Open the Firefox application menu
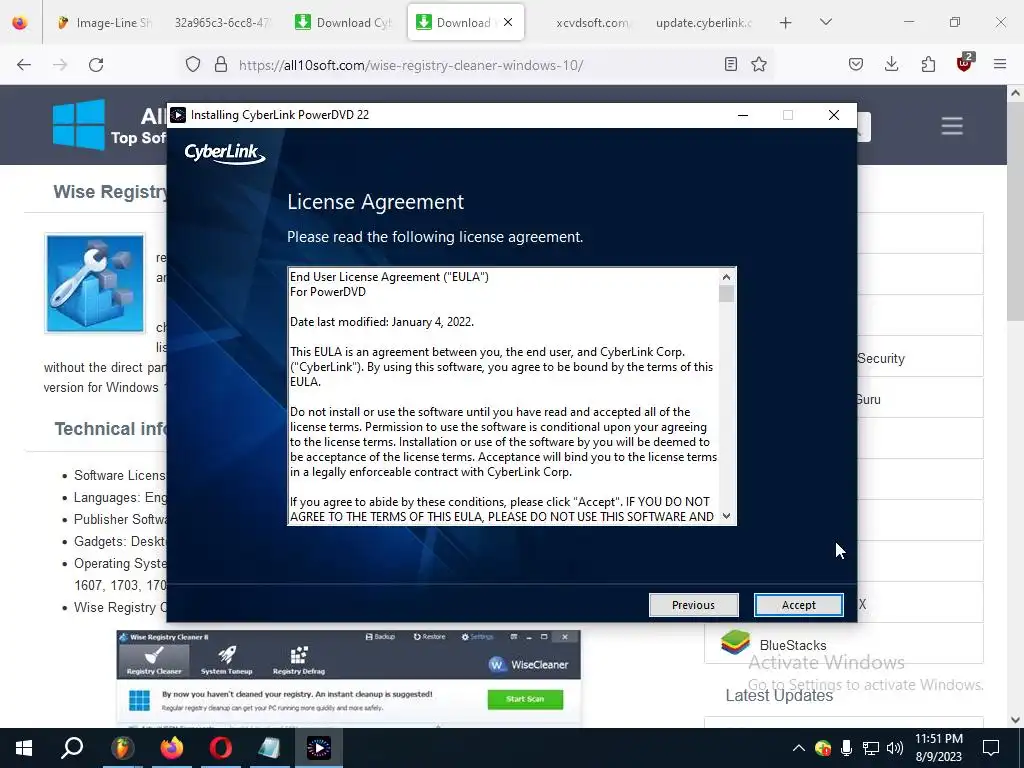Image resolution: width=1024 pixels, height=768 pixels. (1000, 65)
